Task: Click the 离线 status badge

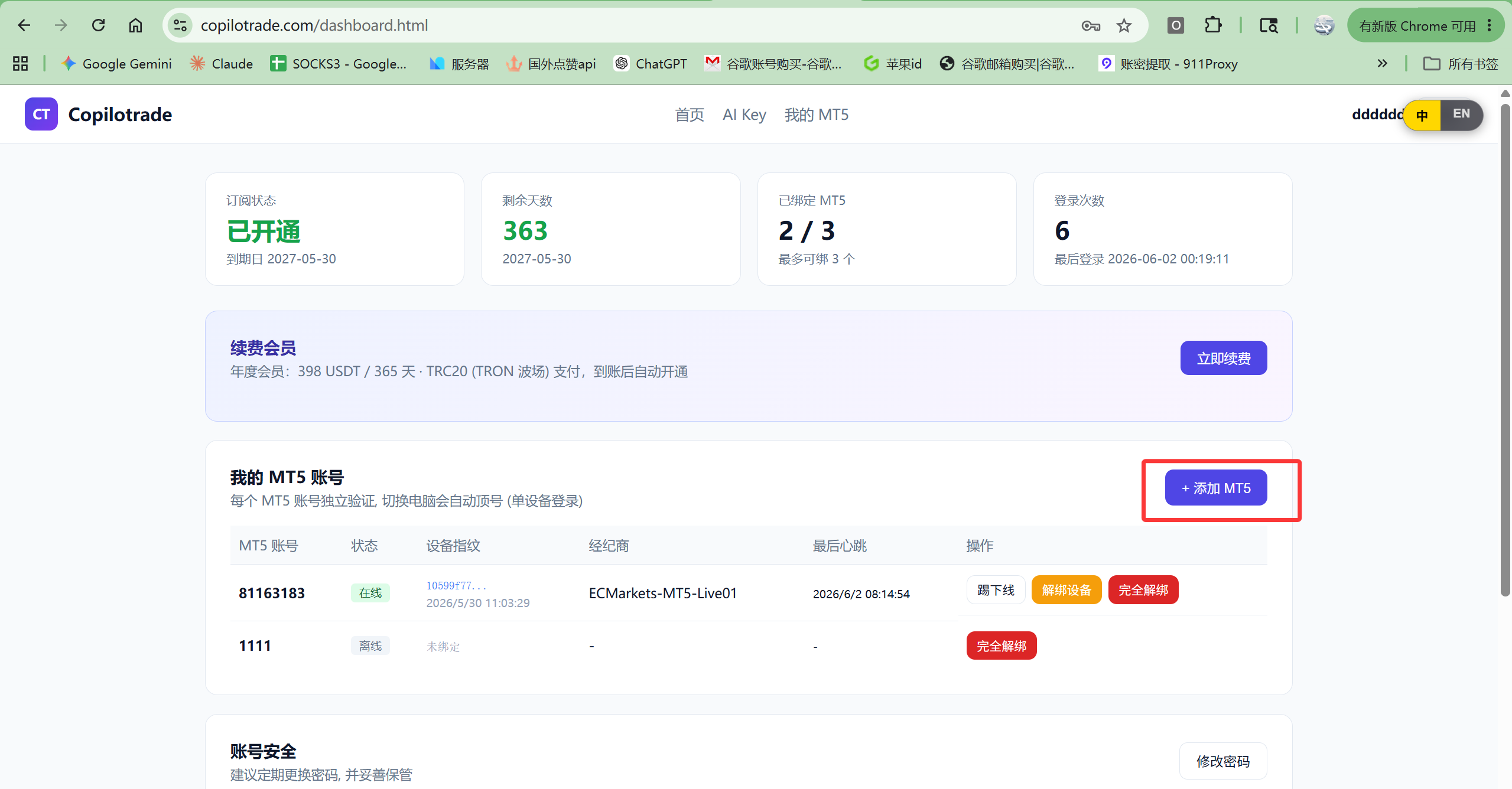Action: pos(370,645)
